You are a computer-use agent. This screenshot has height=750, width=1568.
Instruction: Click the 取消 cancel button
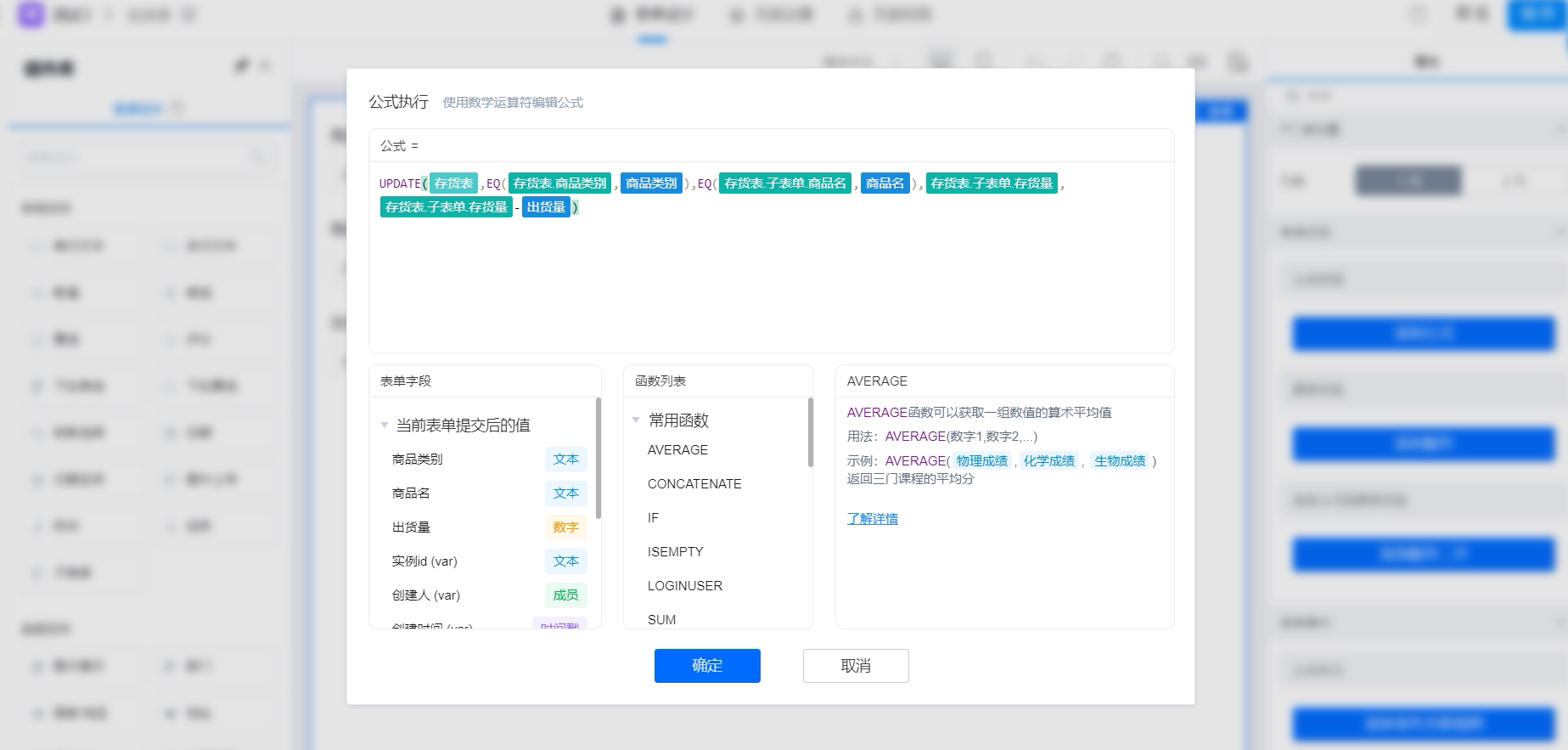click(x=856, y=666)
